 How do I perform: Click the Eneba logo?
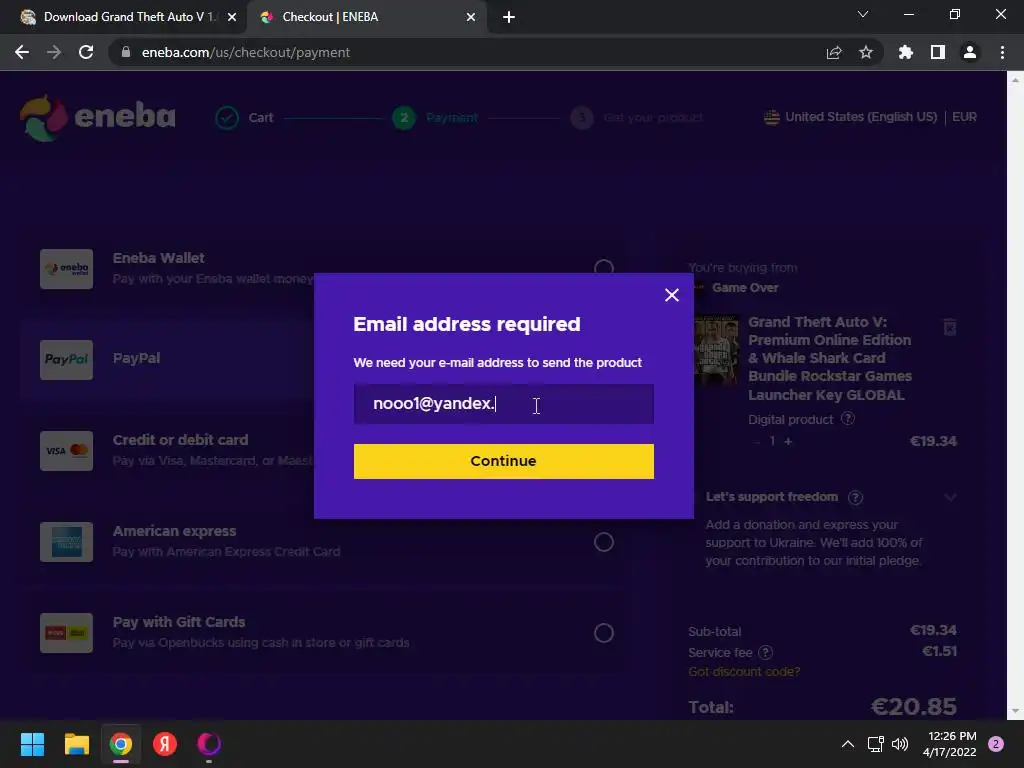[97, 118]
